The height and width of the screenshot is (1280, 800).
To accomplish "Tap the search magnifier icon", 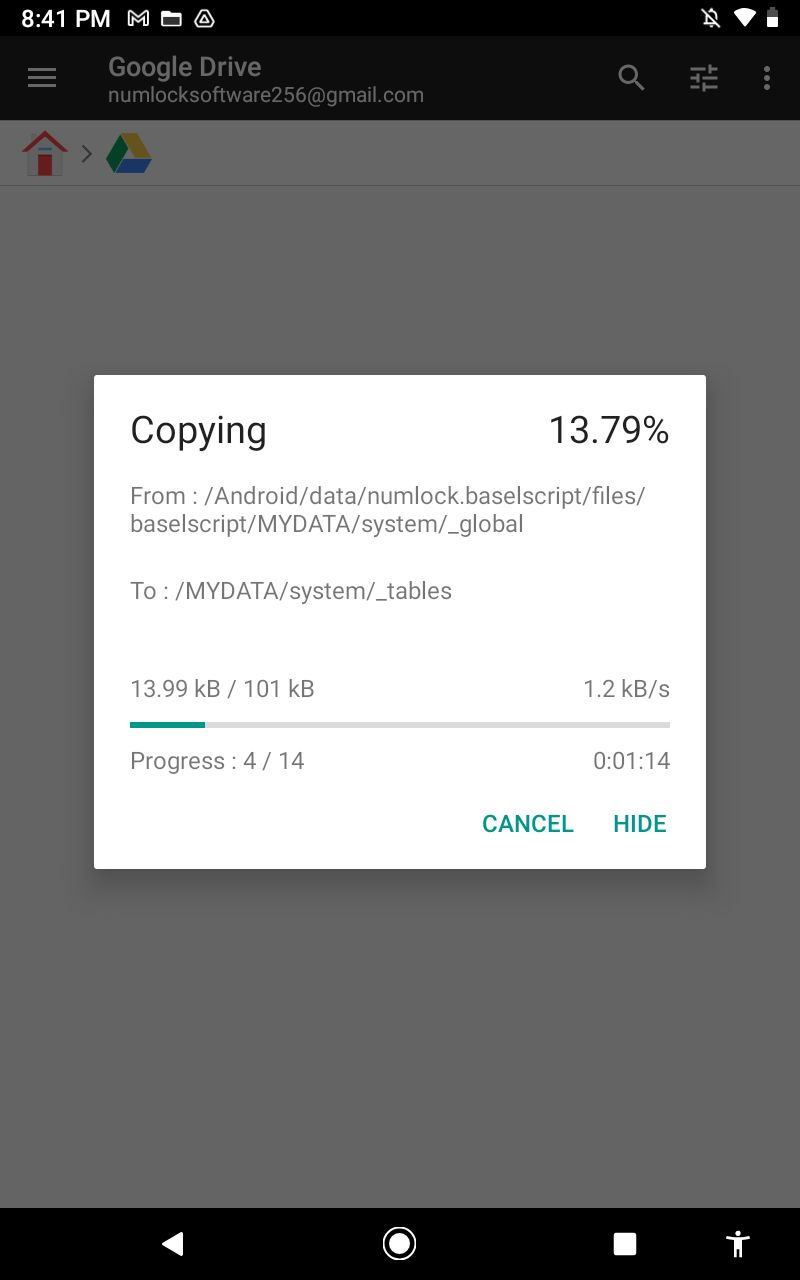I will point(631,78).
